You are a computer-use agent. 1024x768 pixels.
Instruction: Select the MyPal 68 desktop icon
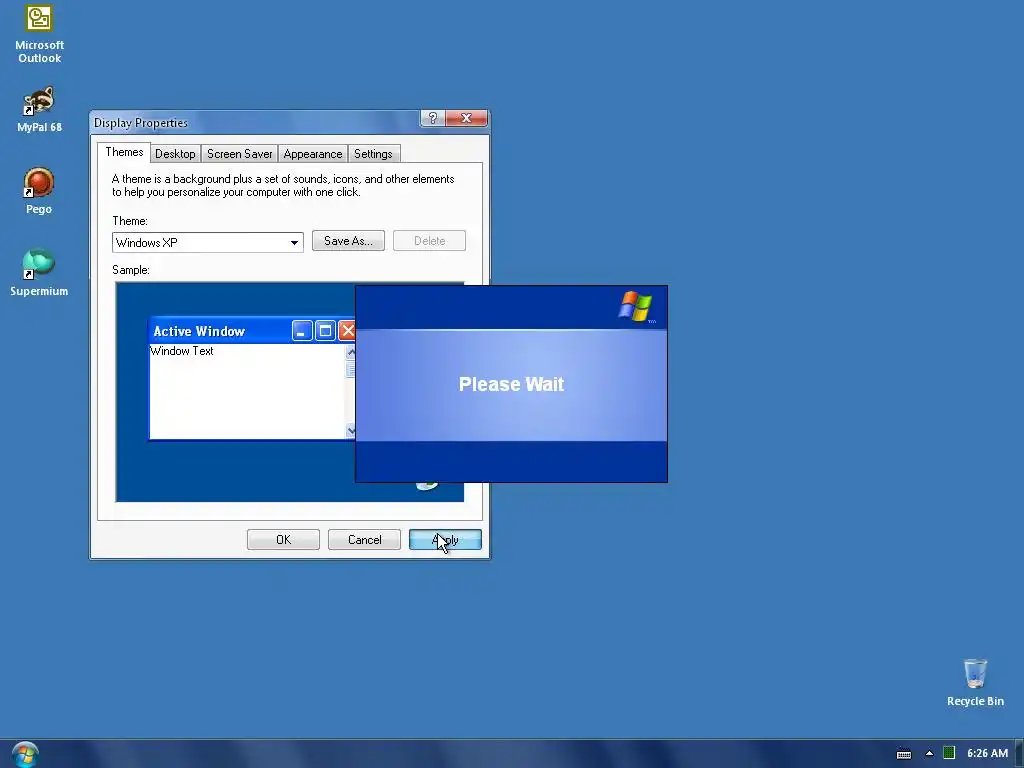coord(39,108)
